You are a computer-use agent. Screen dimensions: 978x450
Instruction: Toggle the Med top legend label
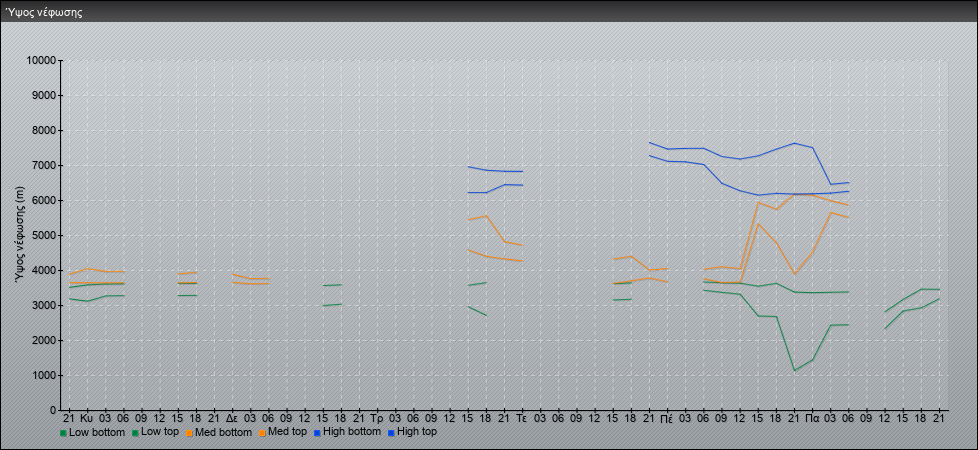(x=287, y=432)
